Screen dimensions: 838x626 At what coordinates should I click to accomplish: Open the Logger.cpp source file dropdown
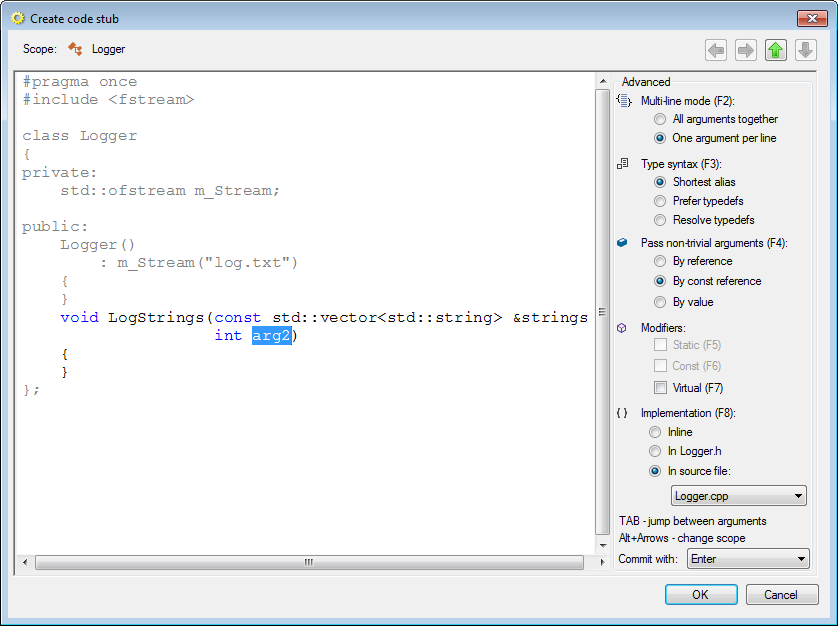tap(739, 496)
